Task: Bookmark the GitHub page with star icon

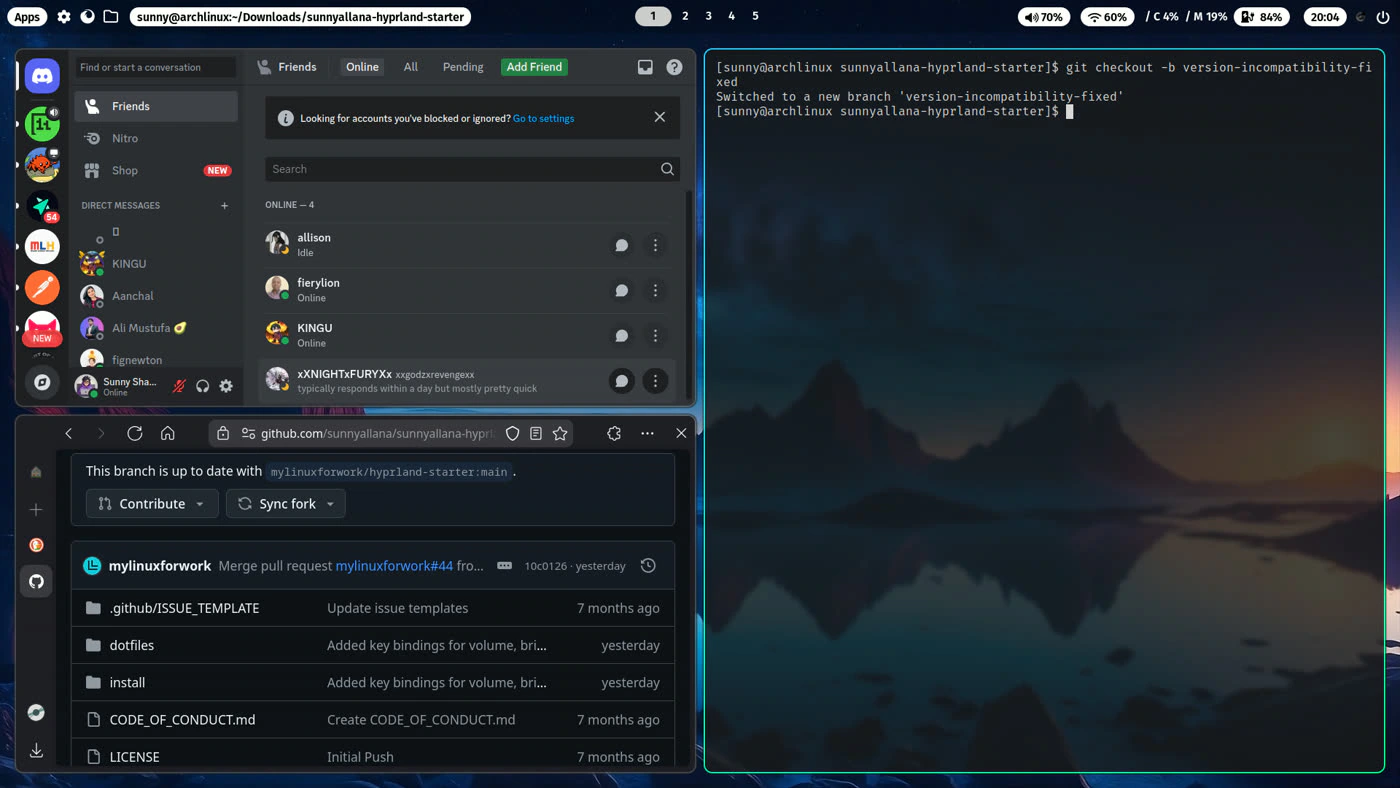Action: (x=560, y=433)
